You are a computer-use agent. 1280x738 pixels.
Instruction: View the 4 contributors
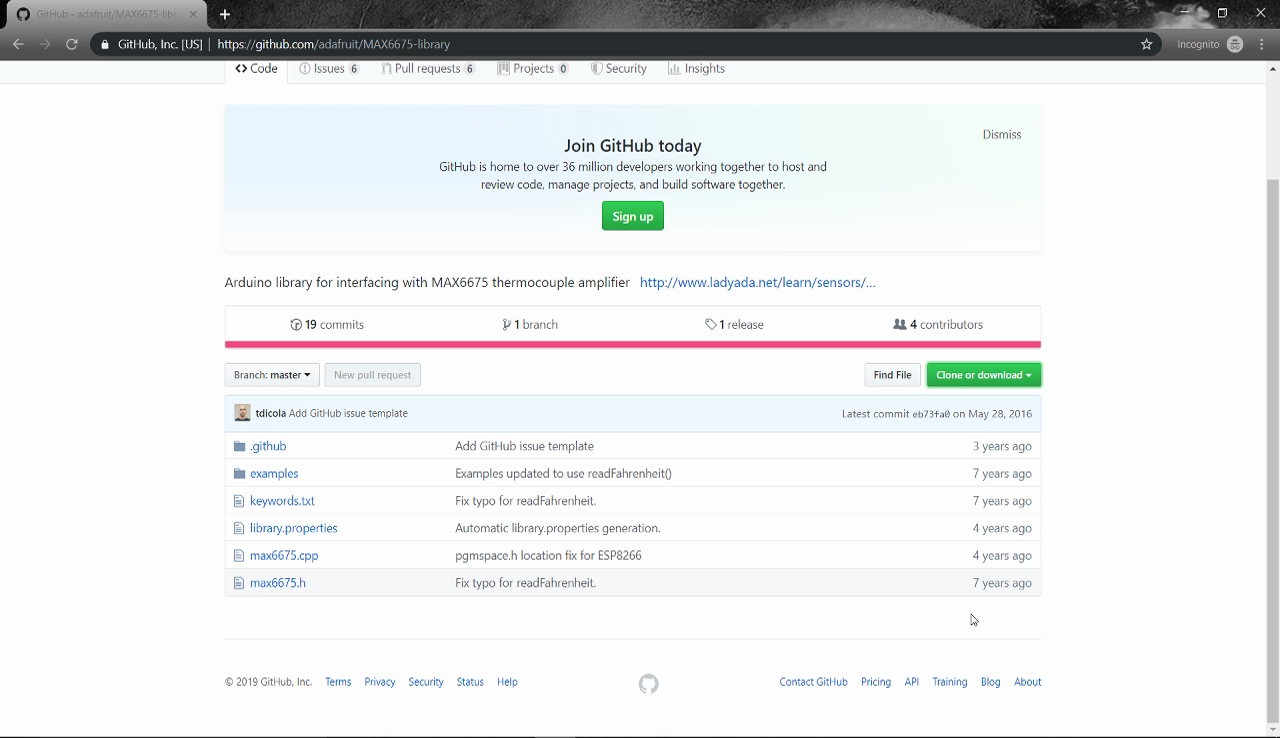(938, 325)
